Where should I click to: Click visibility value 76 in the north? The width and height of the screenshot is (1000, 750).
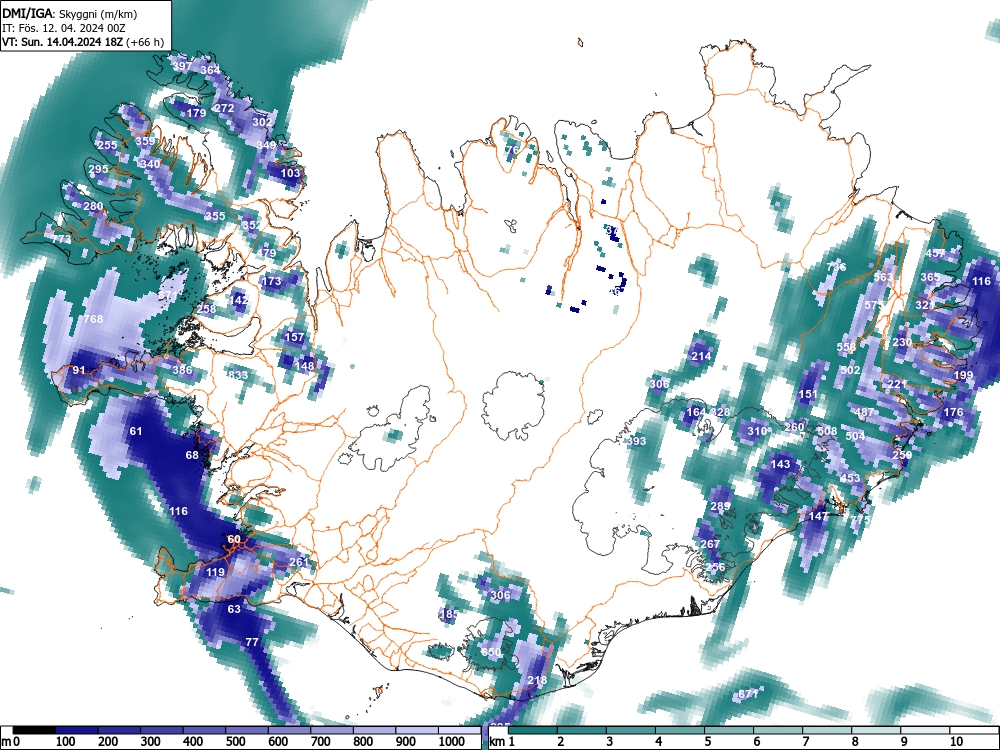point(512,151)
